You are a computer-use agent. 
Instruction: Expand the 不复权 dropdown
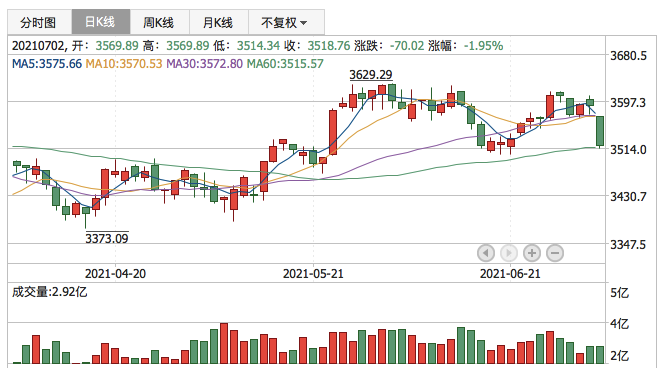pyautogui.click(x=286, y=22)
